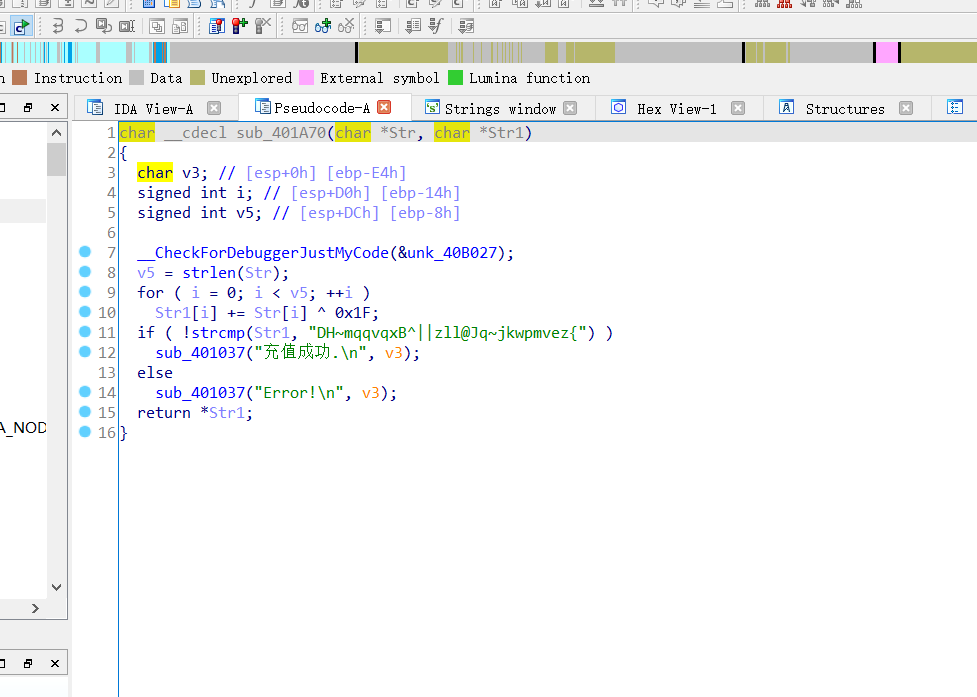The width and height of the screenshot is (977, 697).
Task: Toggle breakpoint on line 16
Action: point(85,432)
